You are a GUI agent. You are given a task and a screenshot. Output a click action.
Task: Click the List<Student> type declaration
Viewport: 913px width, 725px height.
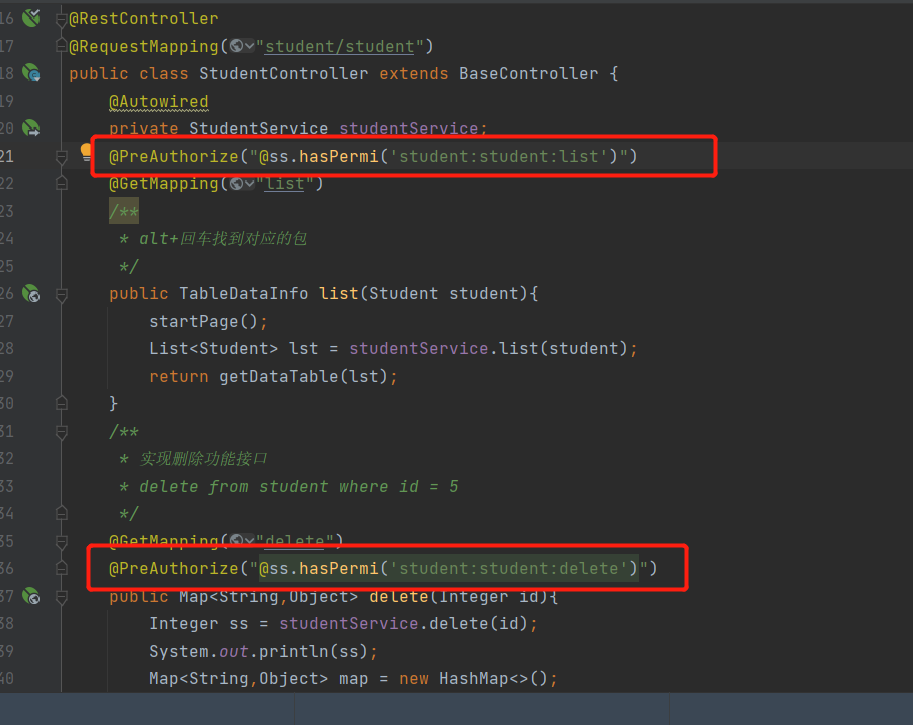pyautogui.click(x=213, y=348)
